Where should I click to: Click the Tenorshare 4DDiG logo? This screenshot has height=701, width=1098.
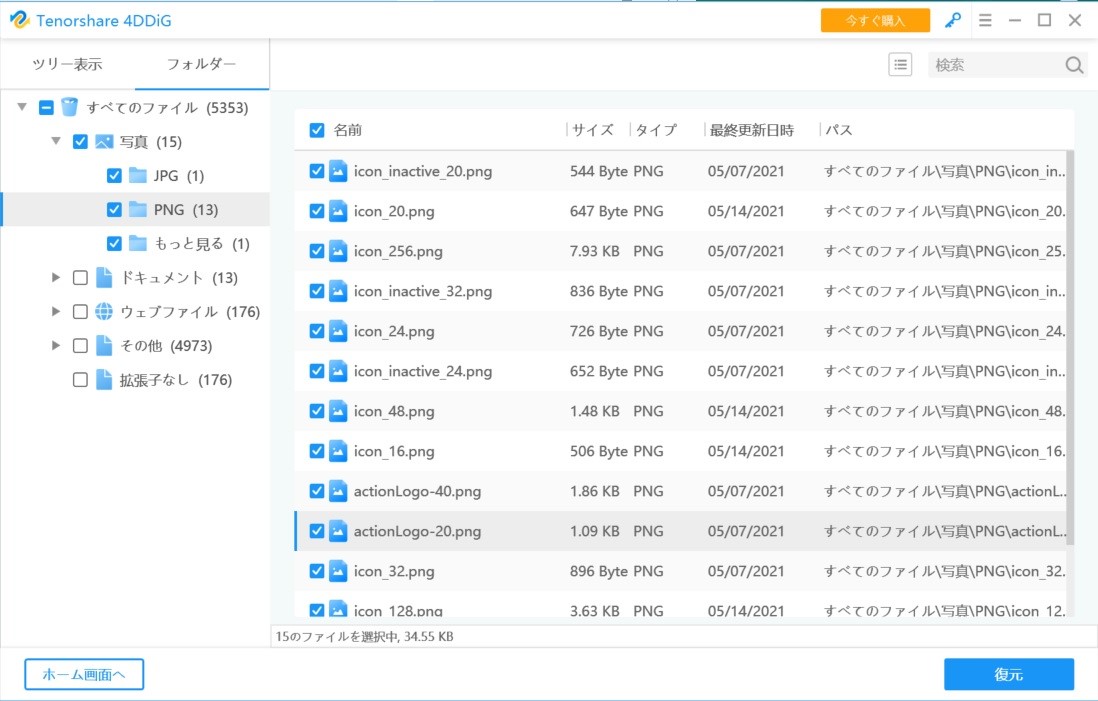(20, 20)
